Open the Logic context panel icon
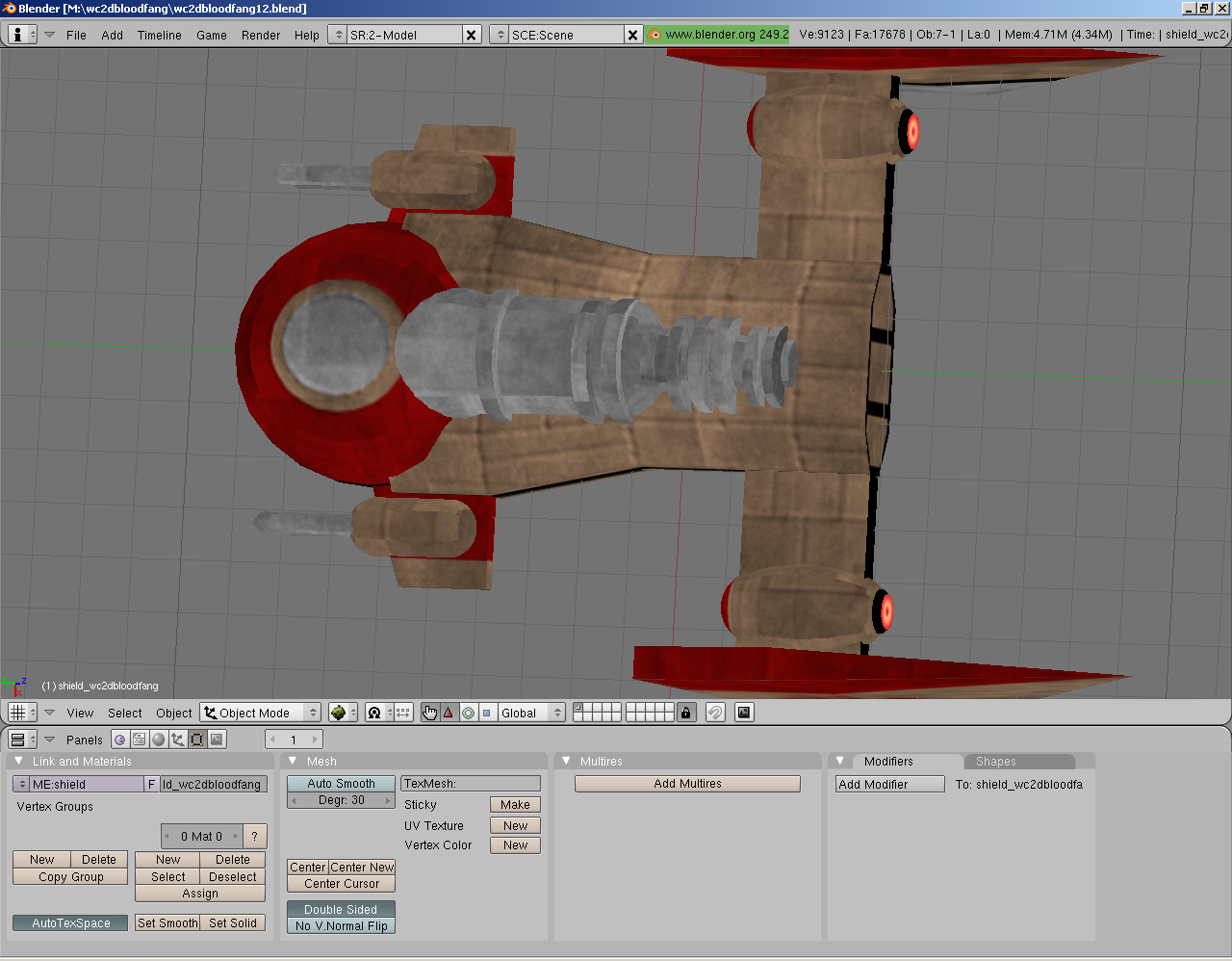1232x961 pixels. [x=120, y=740]
